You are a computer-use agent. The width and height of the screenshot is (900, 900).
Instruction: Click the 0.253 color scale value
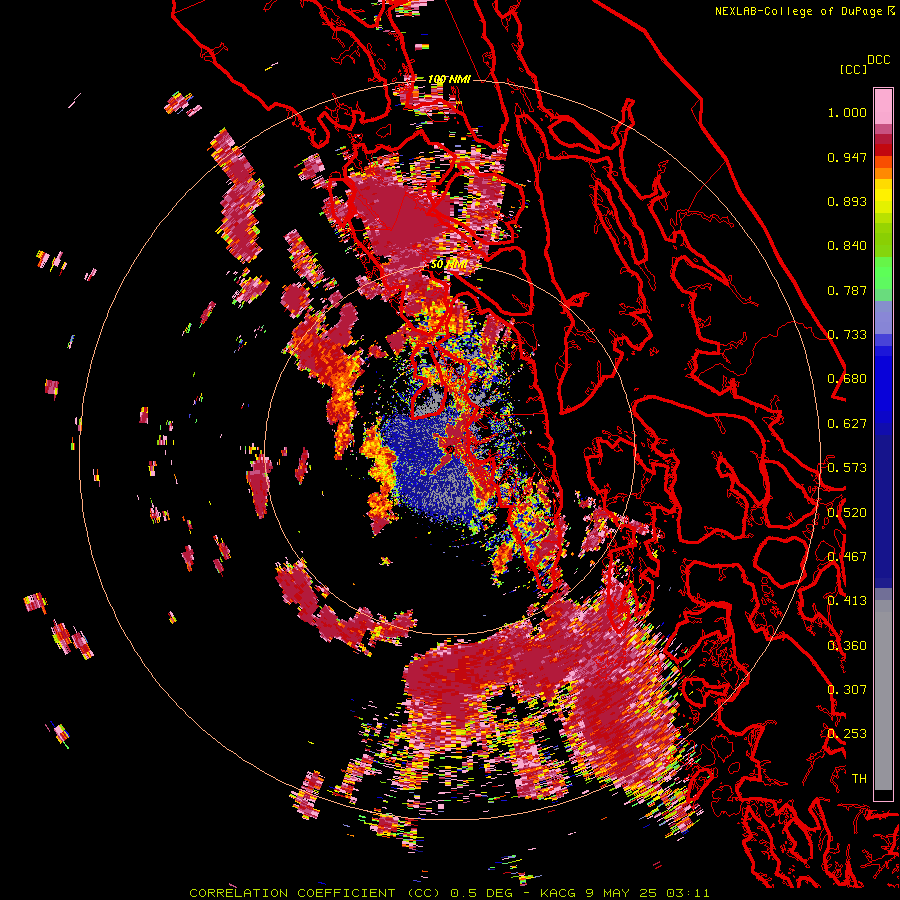(x=847, y=734)
